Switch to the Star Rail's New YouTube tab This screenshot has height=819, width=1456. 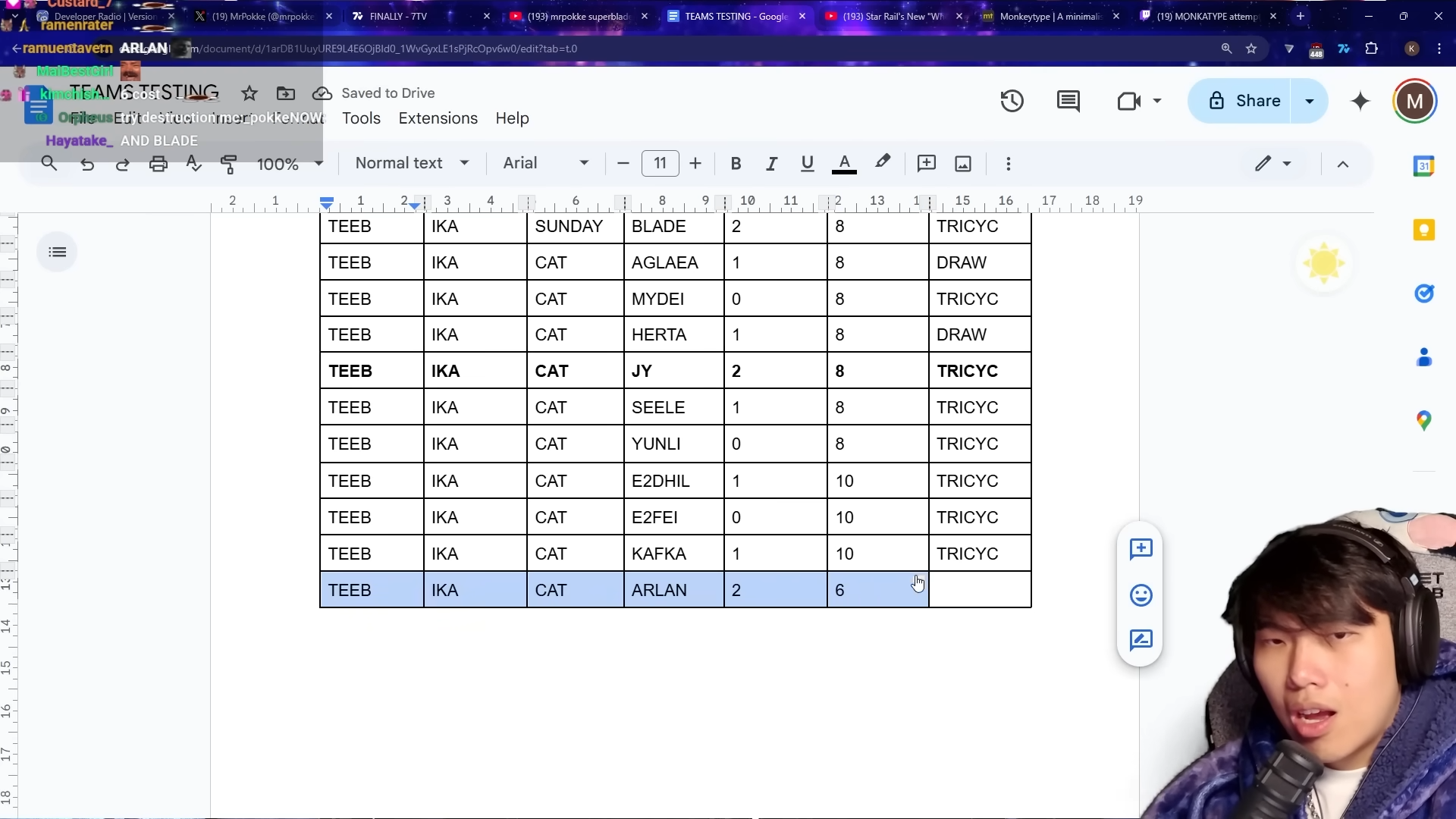pos(893,16)
